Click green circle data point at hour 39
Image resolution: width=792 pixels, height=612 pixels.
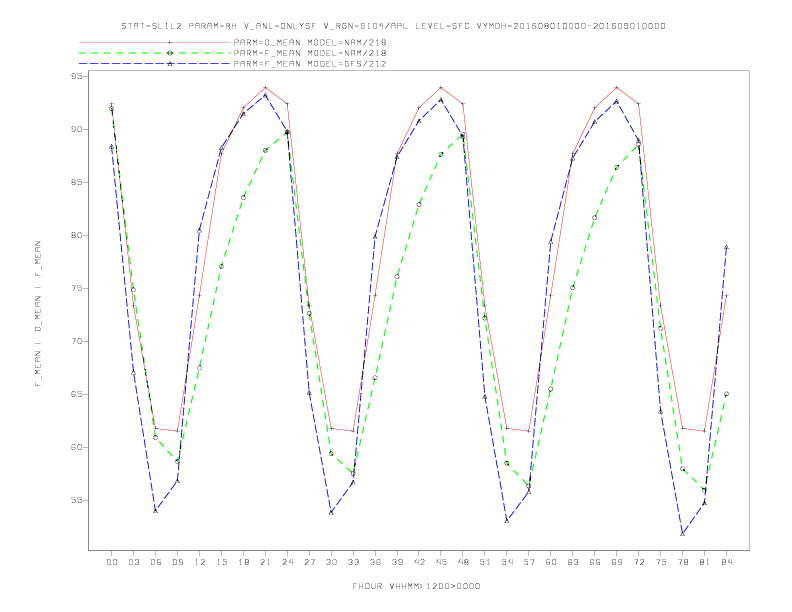click(x=397, y=276)
